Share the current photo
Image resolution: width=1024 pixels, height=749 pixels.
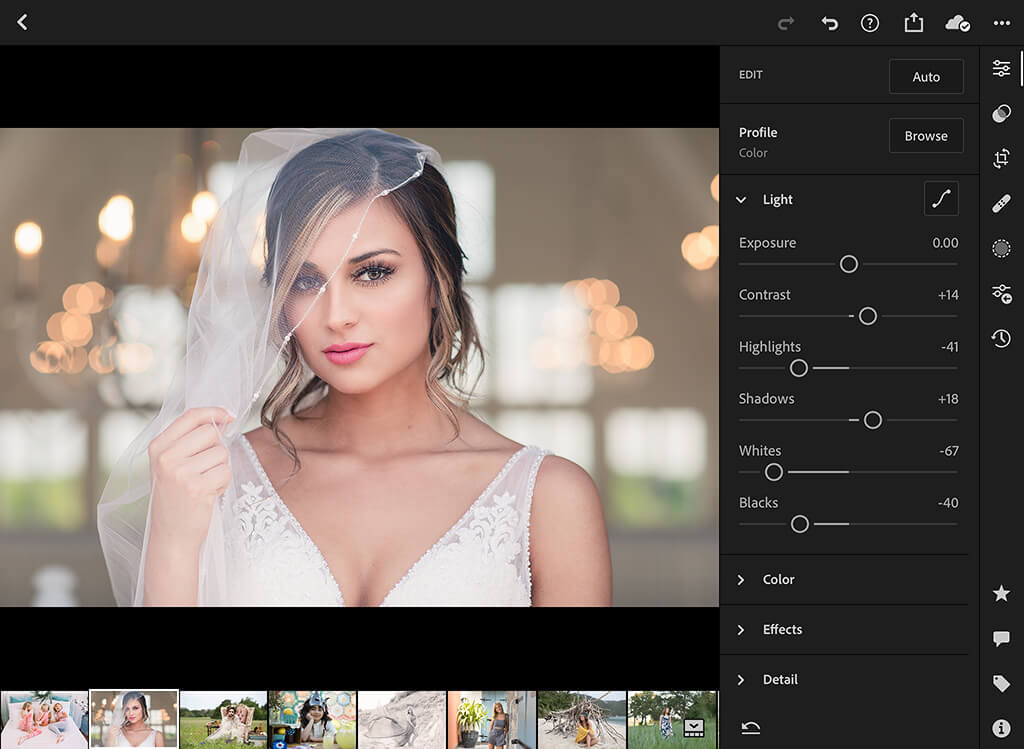(913, 23)
